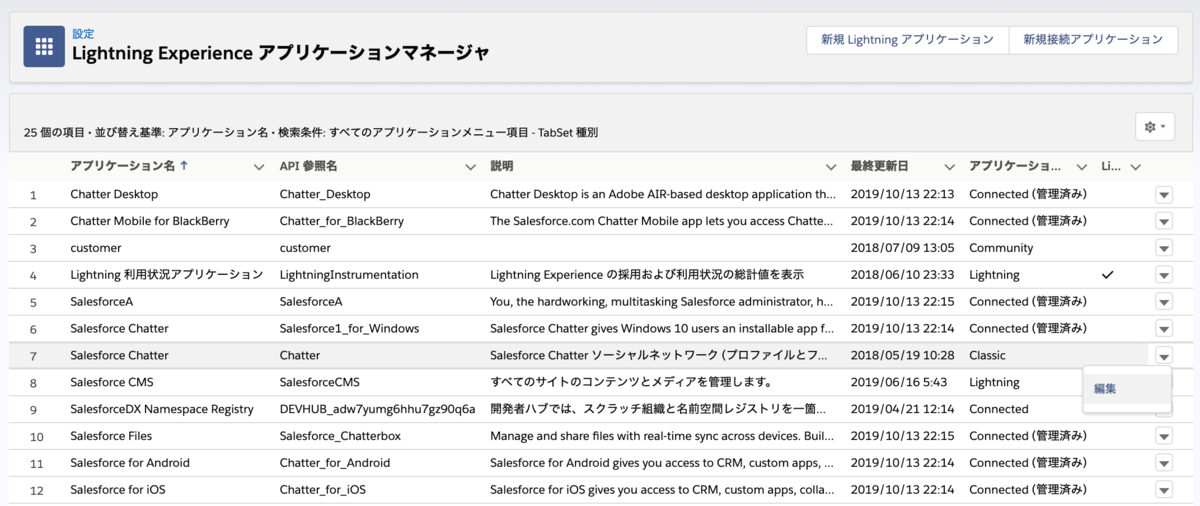Sort by the API 参照名 column header
This screenshot has height=506, width=1200.
[309, 166]
